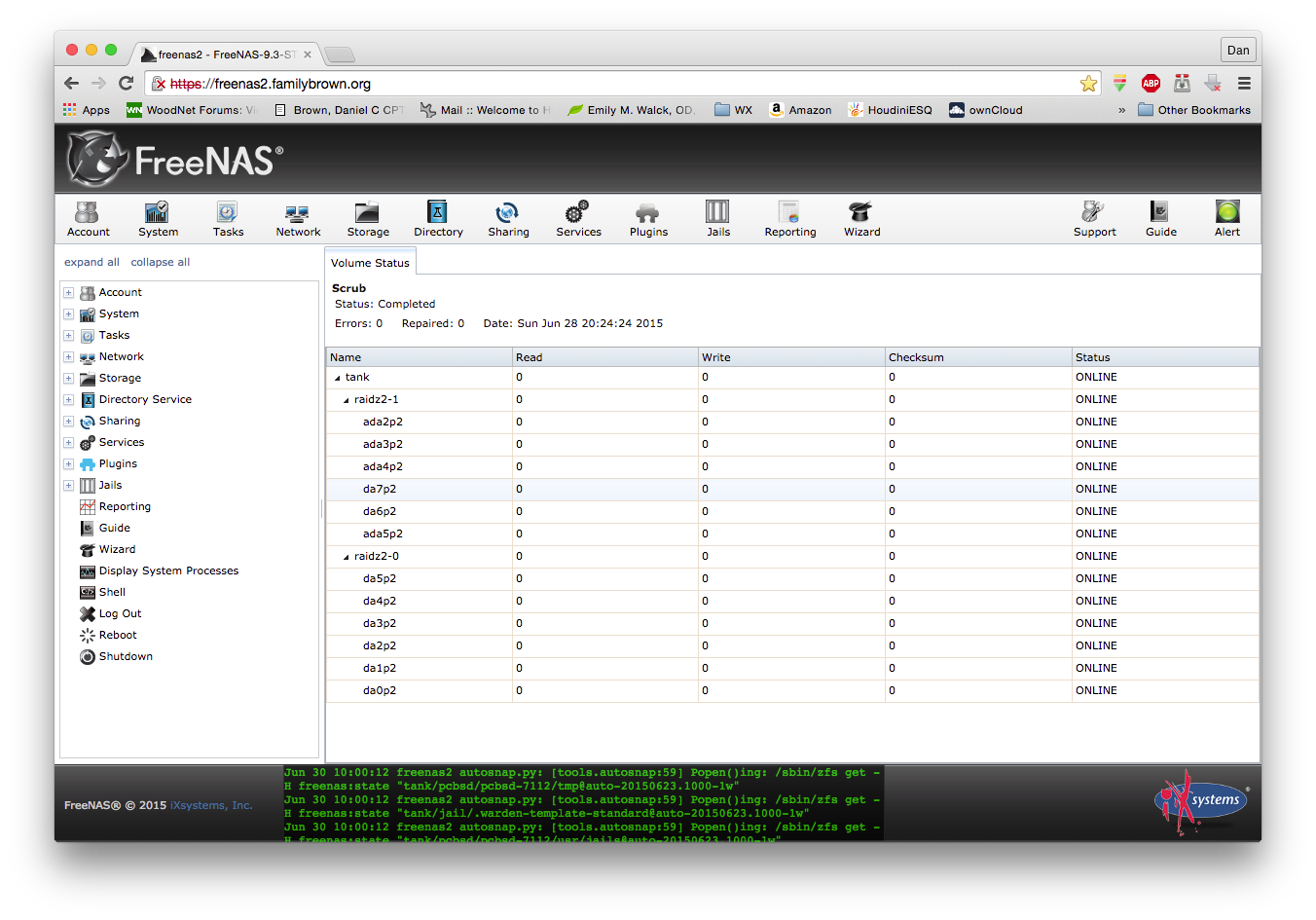Image resolution: width=1316 pixels, height=920 pixels.
Task: Select the da0p2 disk row
Action: 792,690
